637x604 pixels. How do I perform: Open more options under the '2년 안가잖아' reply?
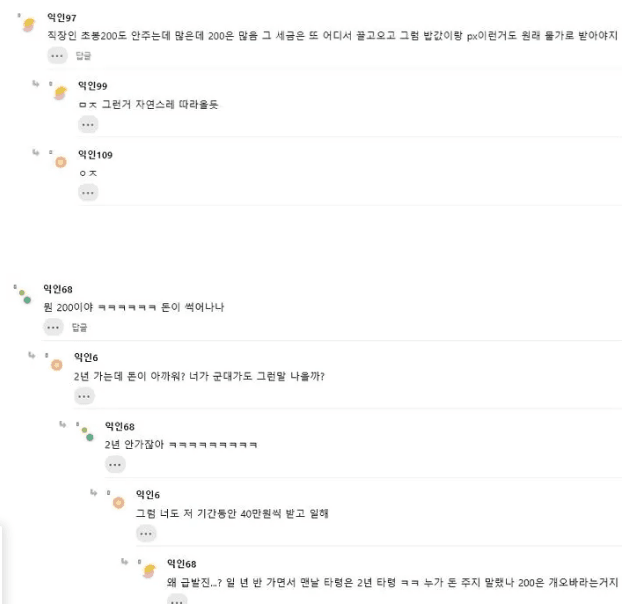click(116, 464)
